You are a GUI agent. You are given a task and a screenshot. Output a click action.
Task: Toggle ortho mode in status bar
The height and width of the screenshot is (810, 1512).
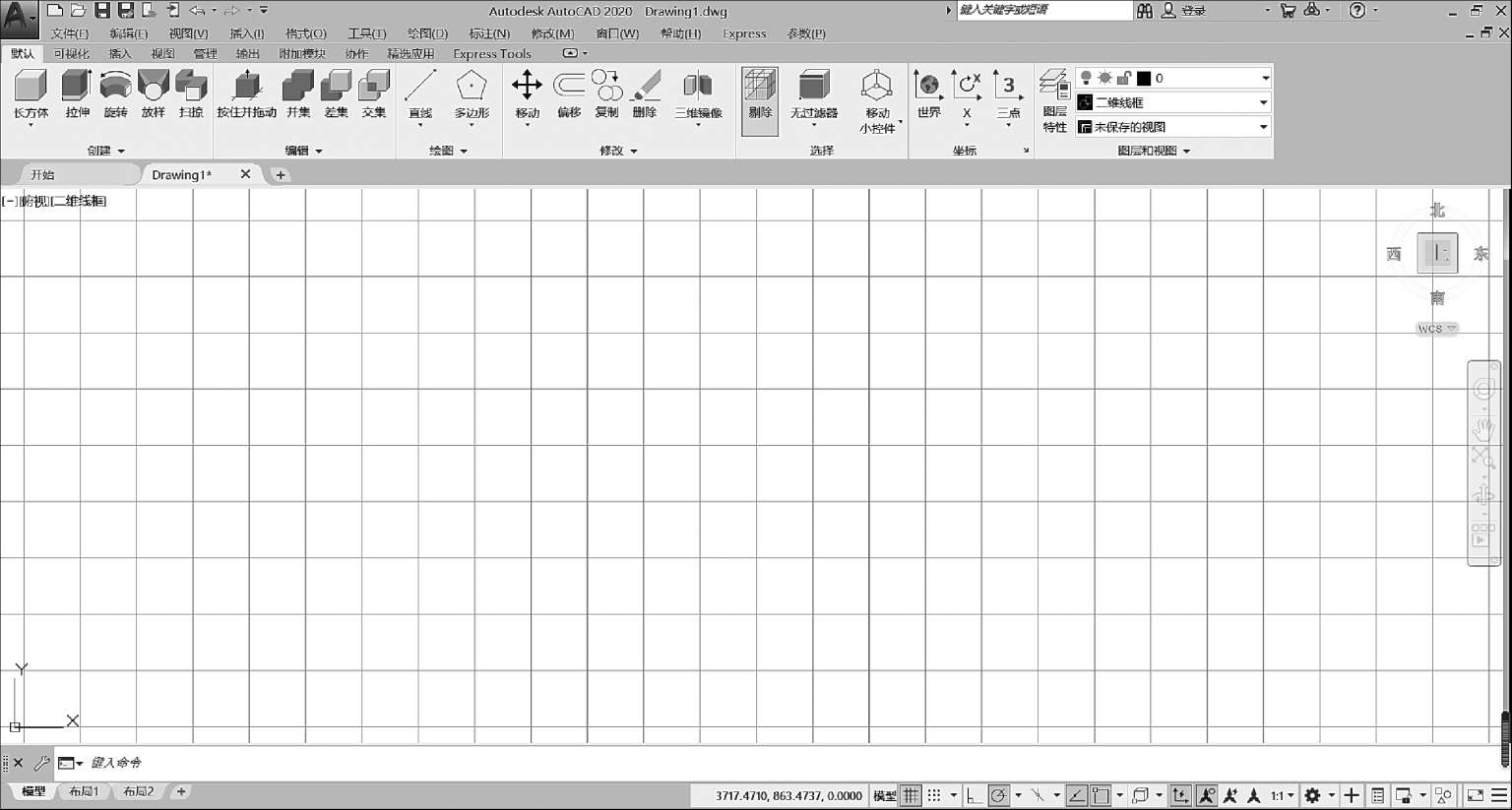coord(974,795)
